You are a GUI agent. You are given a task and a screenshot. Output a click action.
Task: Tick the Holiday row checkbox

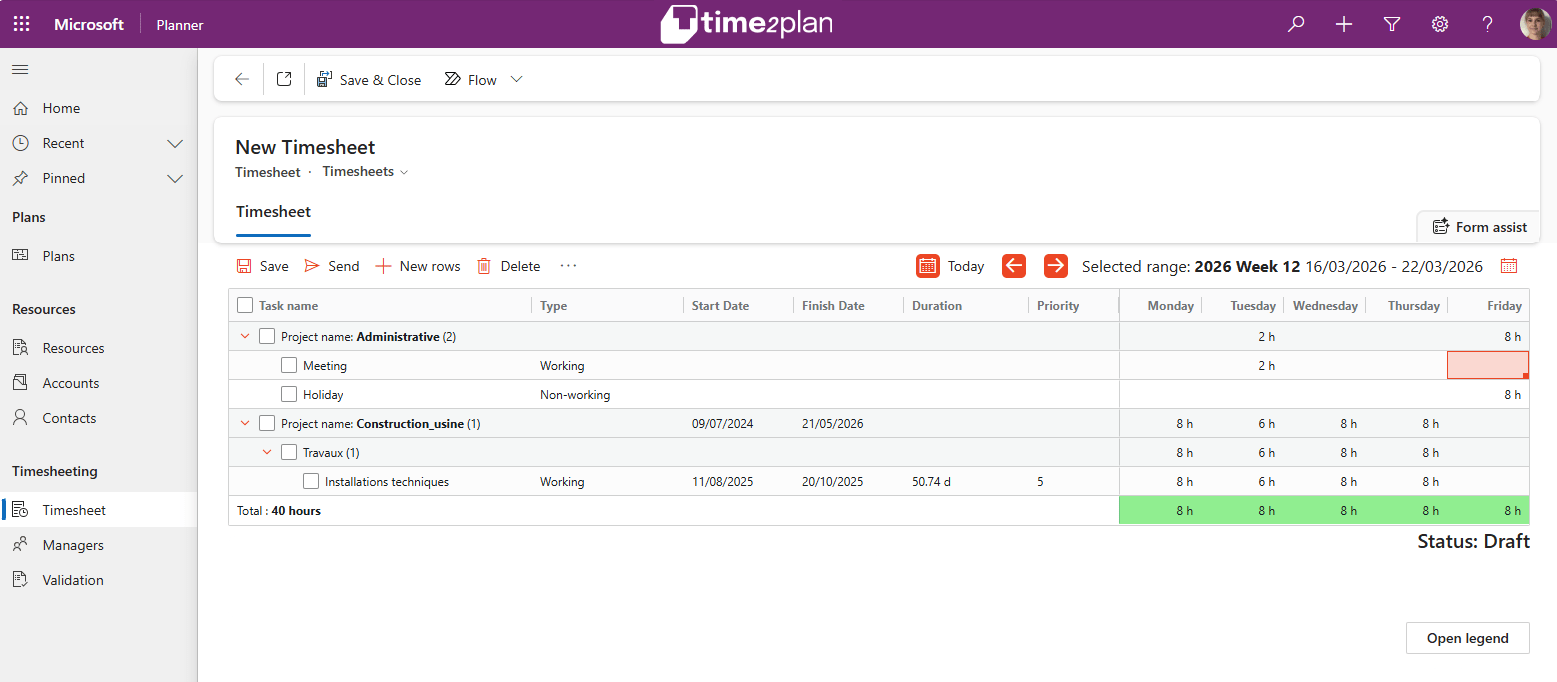tap(289, 395)
